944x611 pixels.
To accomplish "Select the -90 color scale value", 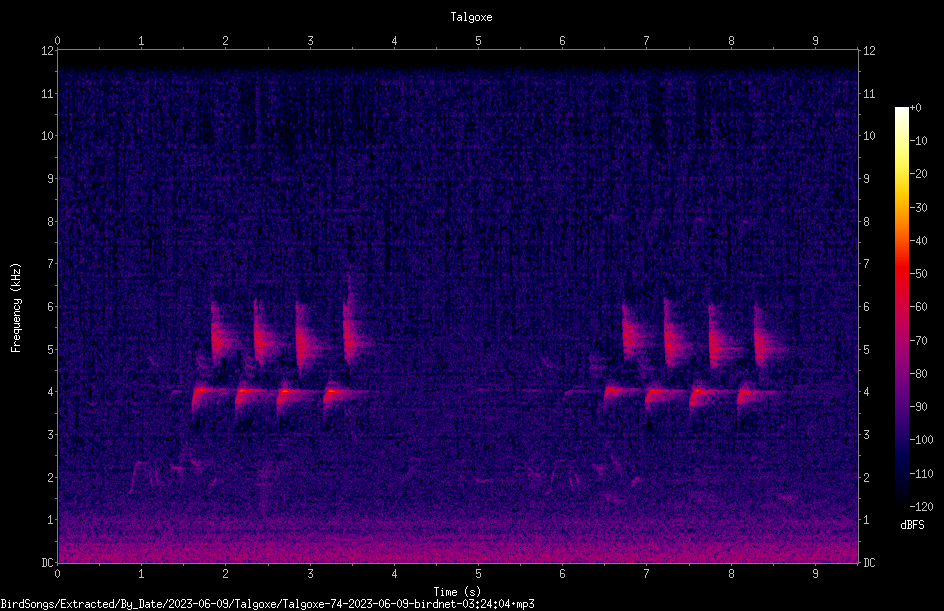I will pos(919,407).
